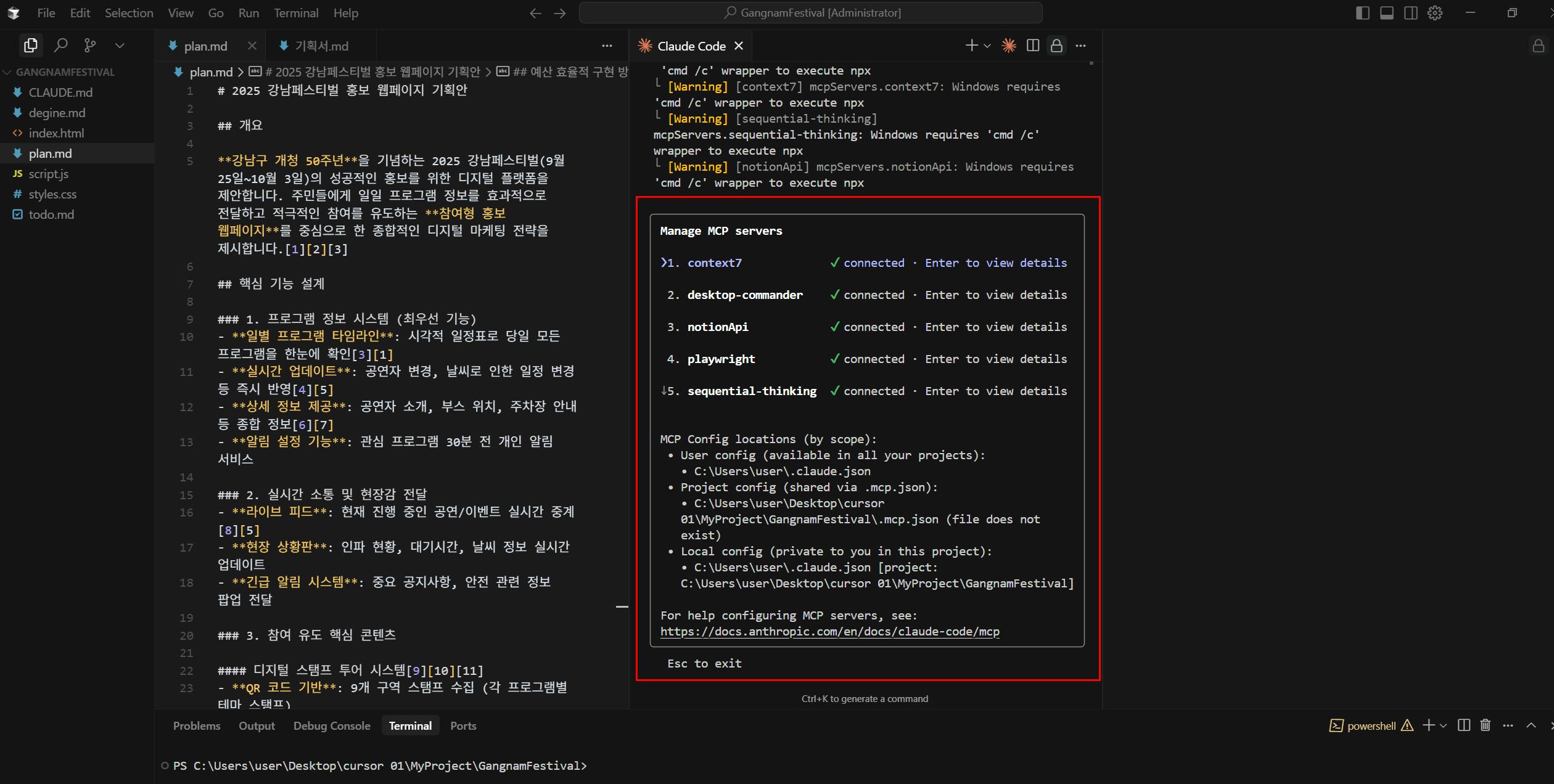Viewport: 1554px width, 784px height.
Task: Open editor more actions ellipsis
Action: point(607,46)
